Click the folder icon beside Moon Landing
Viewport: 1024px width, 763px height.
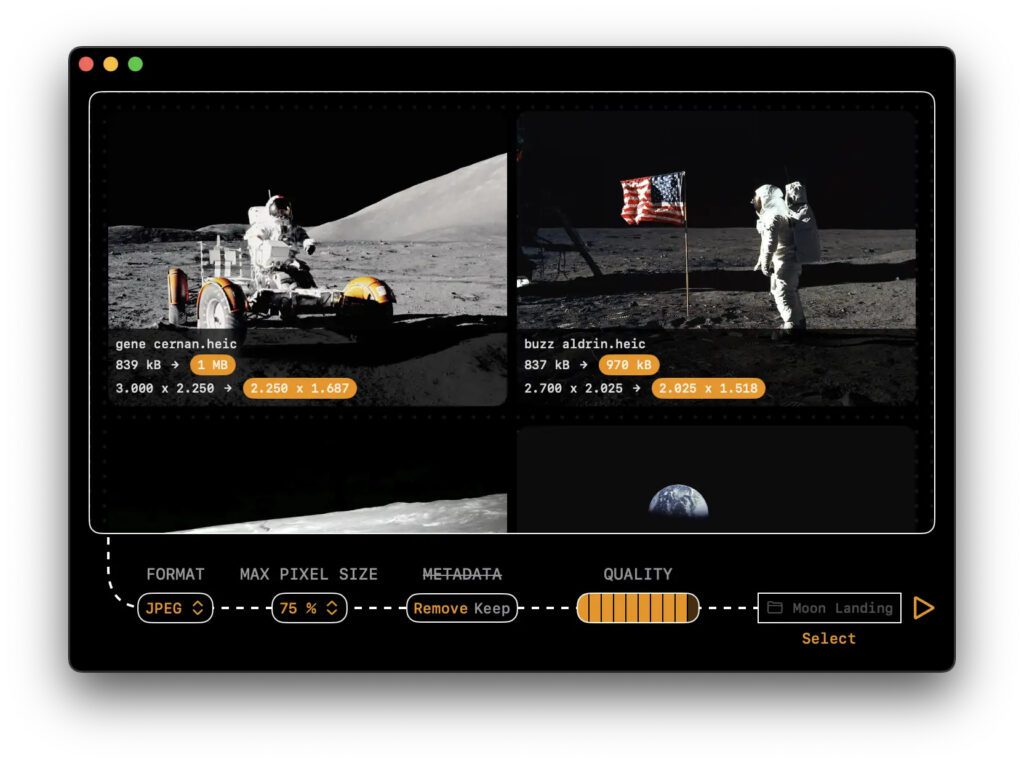[x=775, y=608]
